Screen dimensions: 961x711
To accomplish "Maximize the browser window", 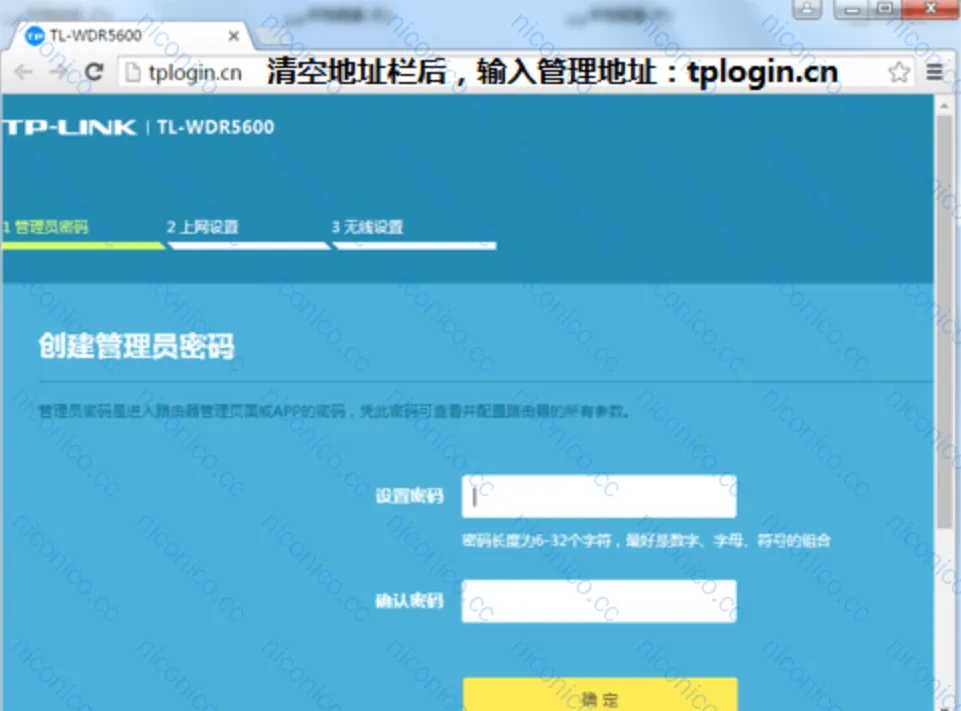I will (x=884, y=9).
